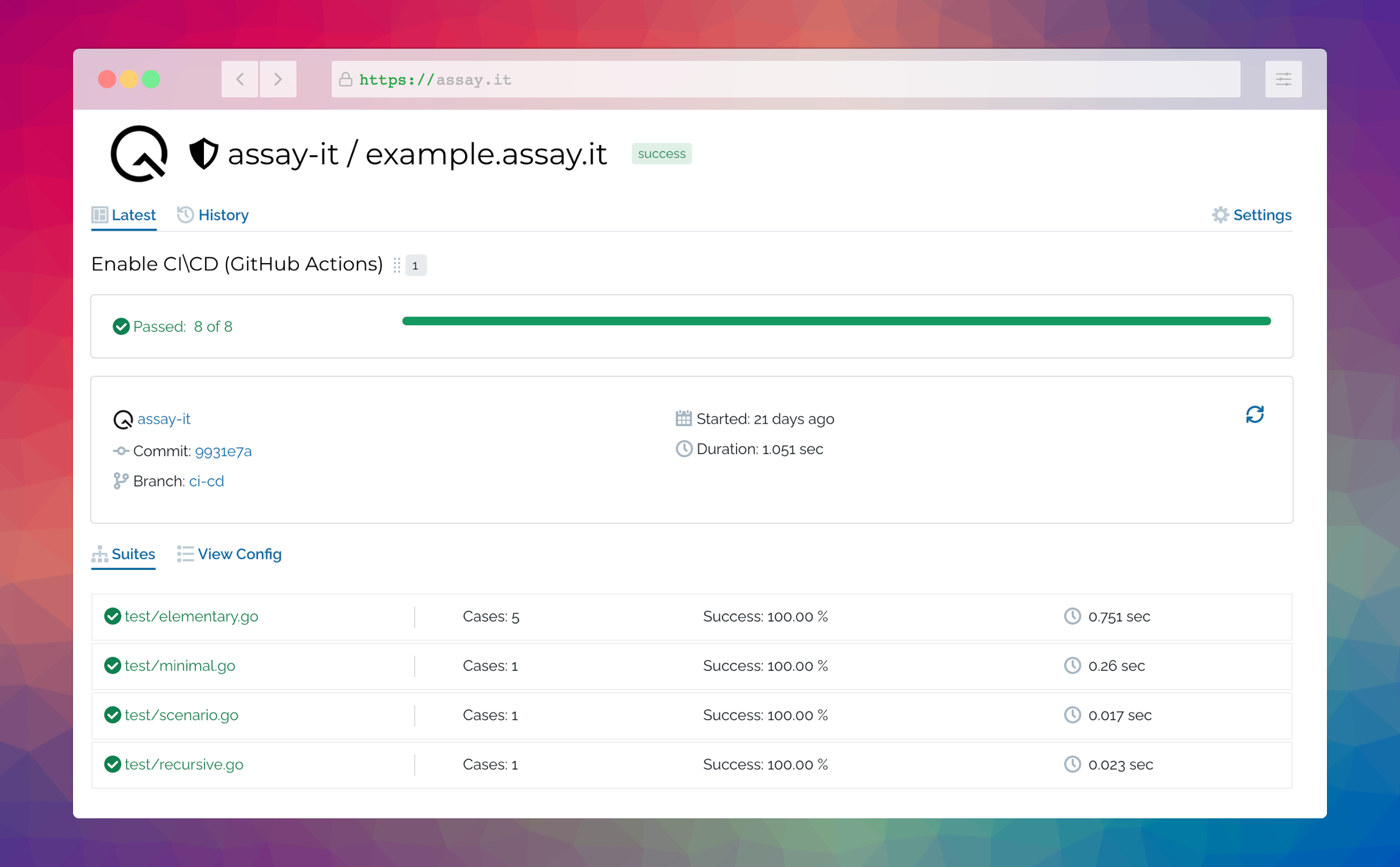This screenshot has height=867, width=1400.
Task: Click the large assay.it logo
Action: pyautogui.click(x=139, y=153)
